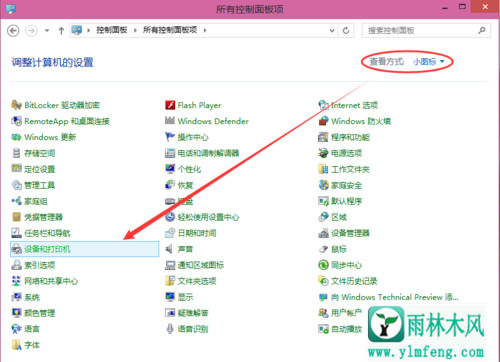The image size is (500, 362).
Task: Expand the chevron before 控制面板 breadcrumb
Action: [x=89, y=31]
